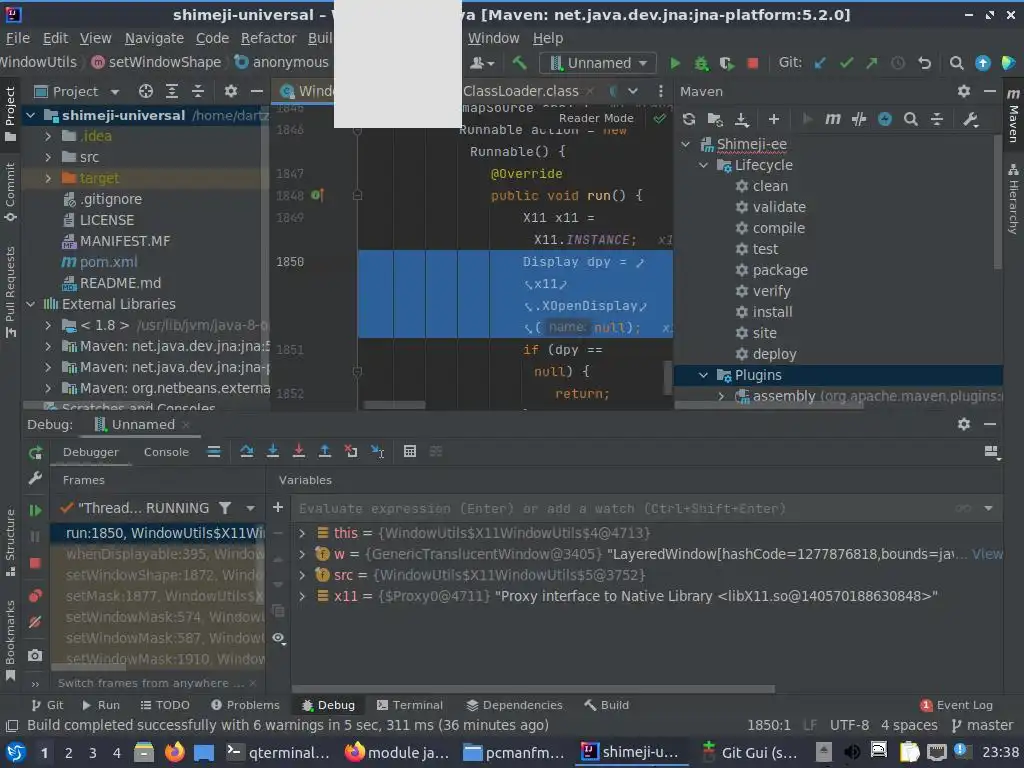This screenshot has width=1024, height=768.
Task: Force step into with red down arrow
Action: click(298, 451)
